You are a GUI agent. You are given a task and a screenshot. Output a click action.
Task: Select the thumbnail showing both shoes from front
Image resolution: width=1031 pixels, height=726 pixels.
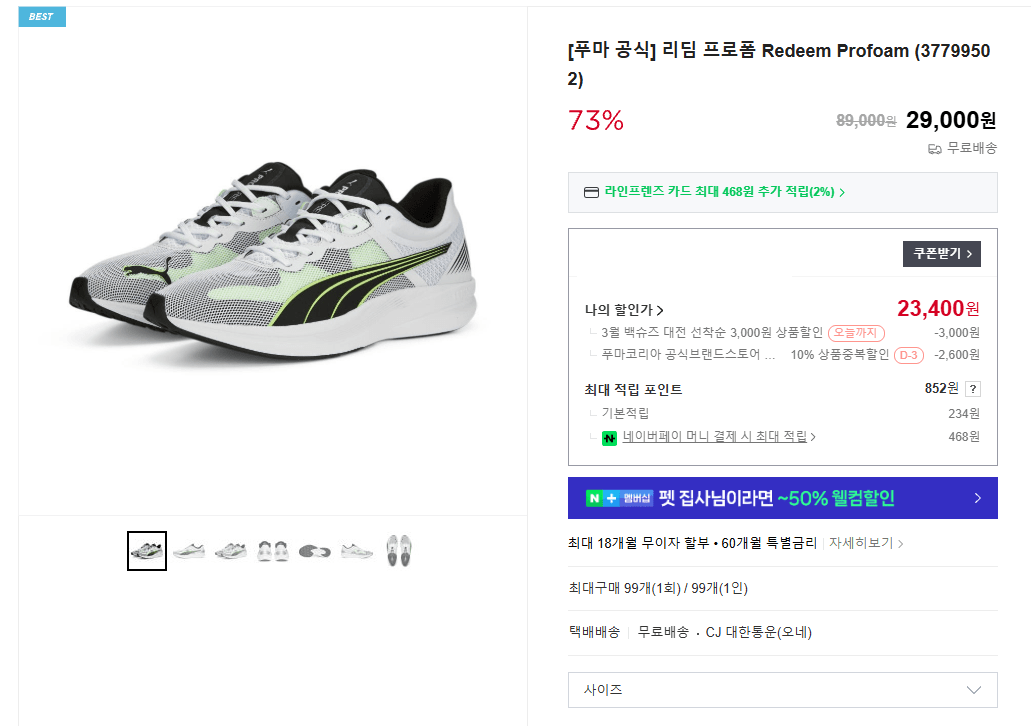coord(272,550)
